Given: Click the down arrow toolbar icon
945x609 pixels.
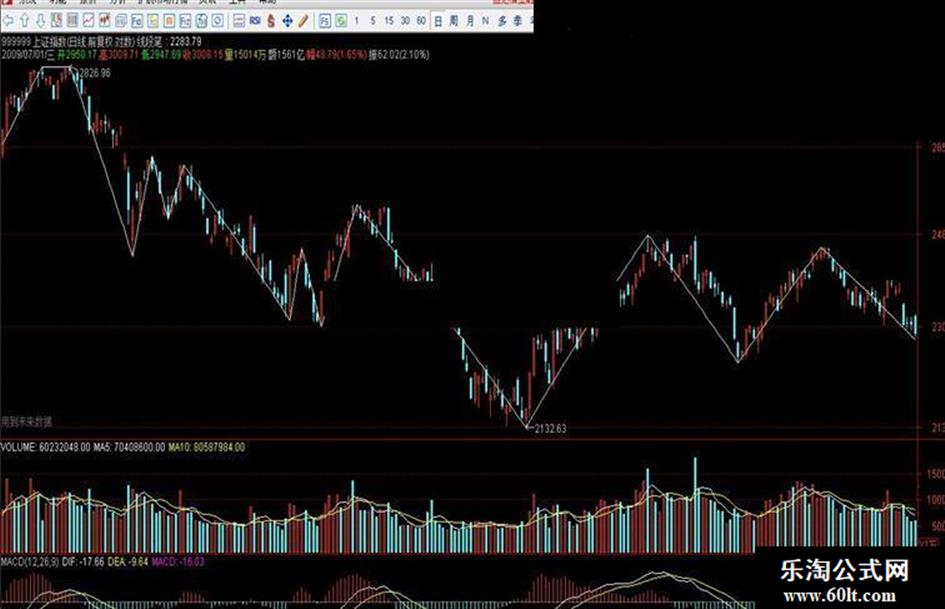Looking at the screenshot, I should (40, 21).
